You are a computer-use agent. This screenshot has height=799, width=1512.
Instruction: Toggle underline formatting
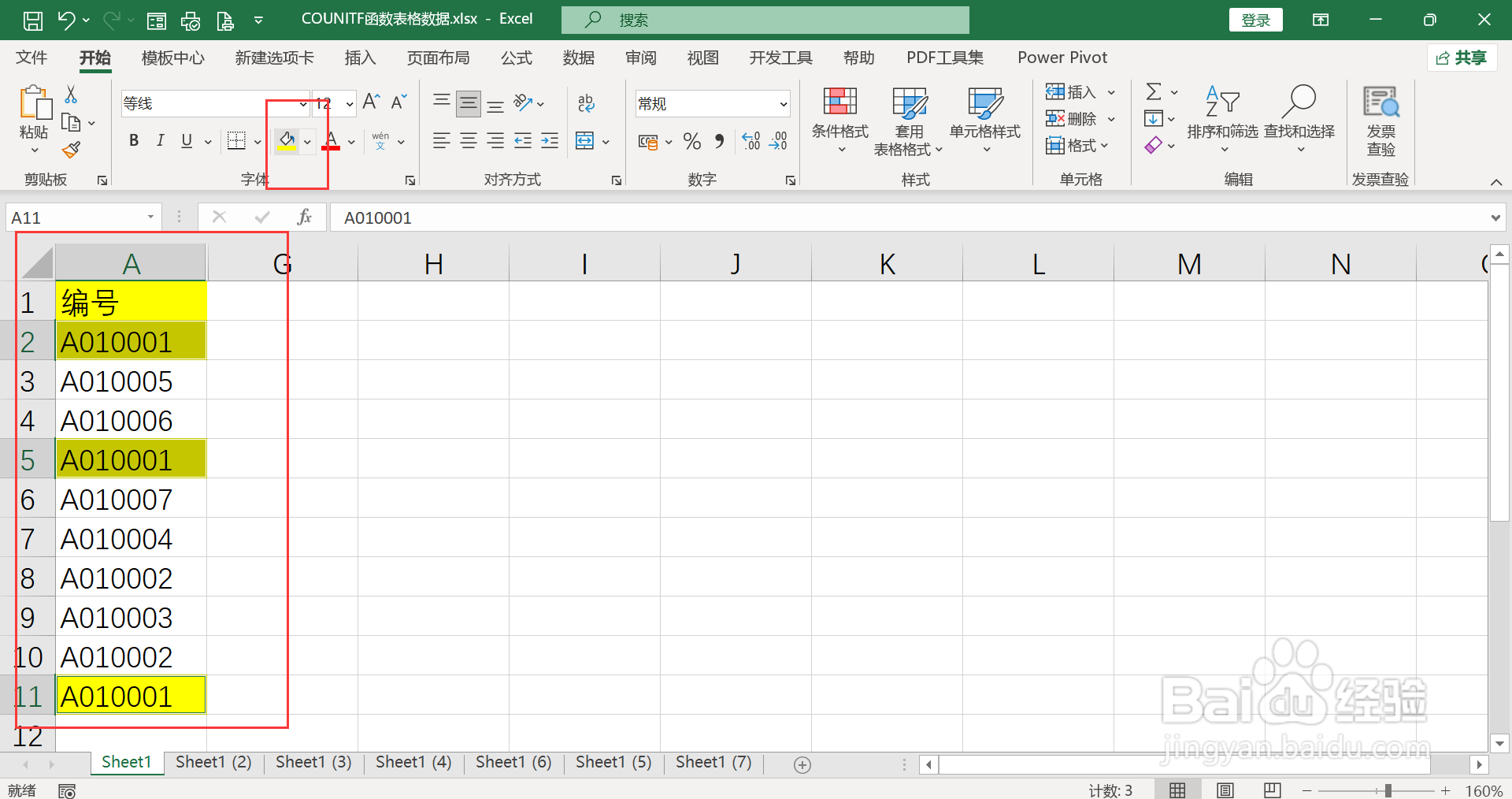pyautogui.click(x=186, y=141)
